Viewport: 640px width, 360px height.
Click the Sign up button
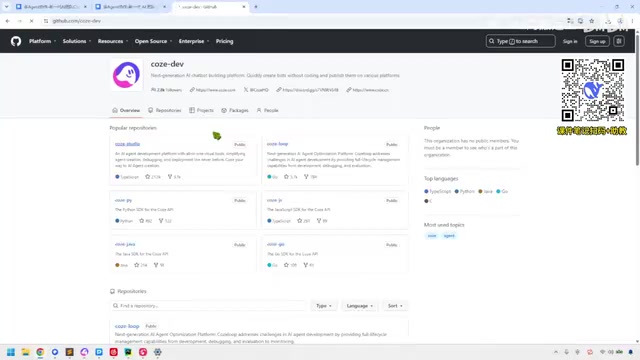[597, 41]
